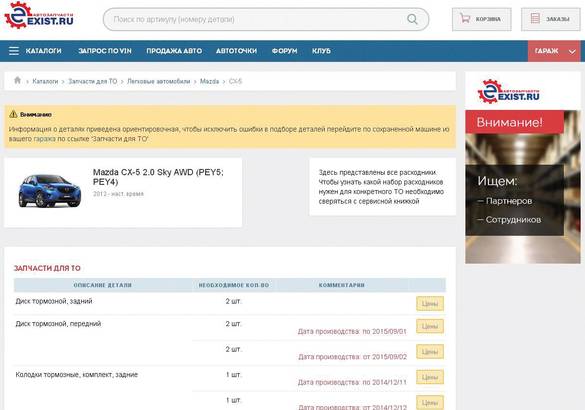
Task: Click Дата производства: по 2015/09/01 comment
Action: tap(352, 331)
